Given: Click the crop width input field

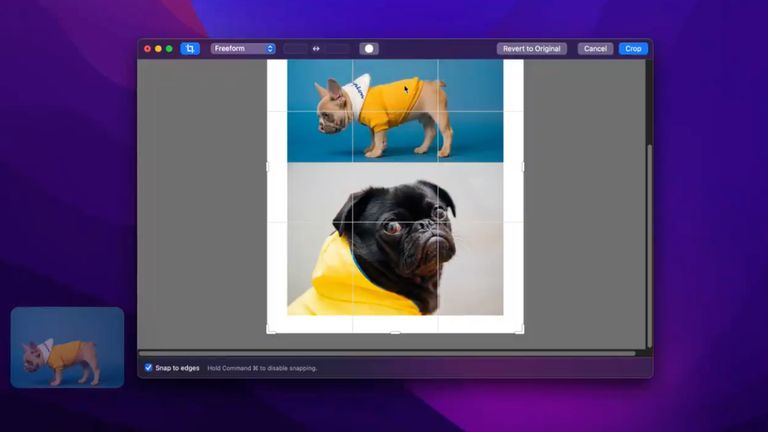Looking at the screenshot, I should (x=296, y=48).
